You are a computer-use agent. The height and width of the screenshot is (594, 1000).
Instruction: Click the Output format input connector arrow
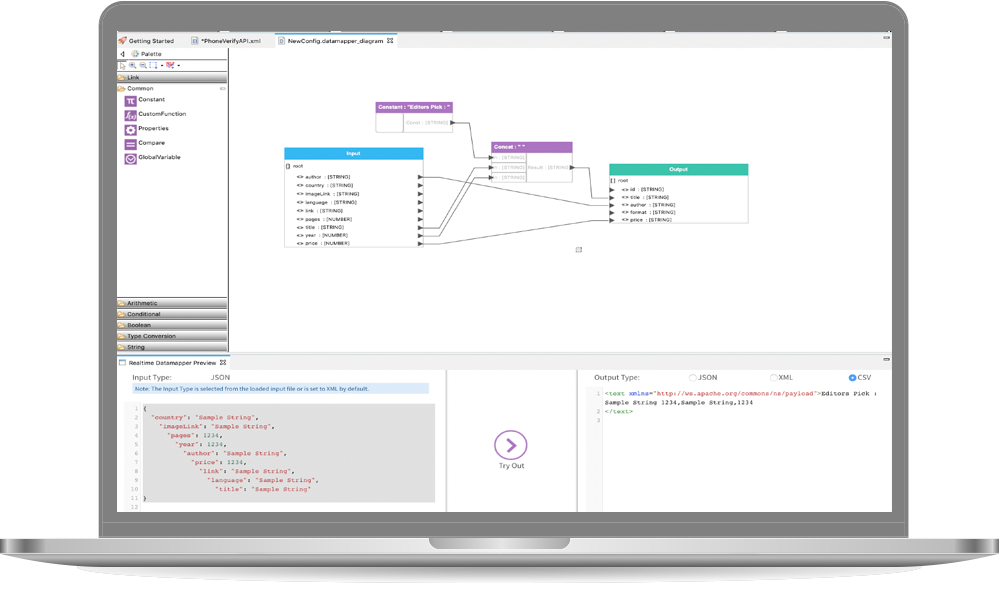[612, 212]
